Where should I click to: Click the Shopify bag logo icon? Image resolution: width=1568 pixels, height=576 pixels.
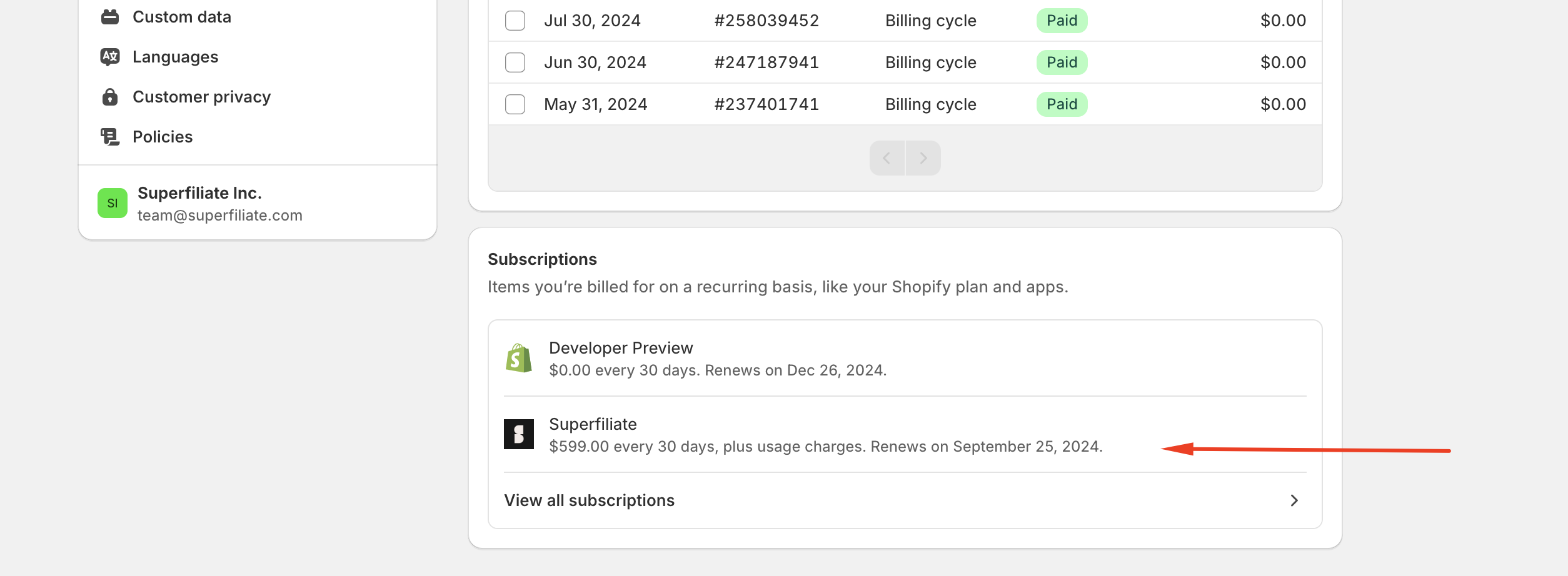tap(519, 359)
